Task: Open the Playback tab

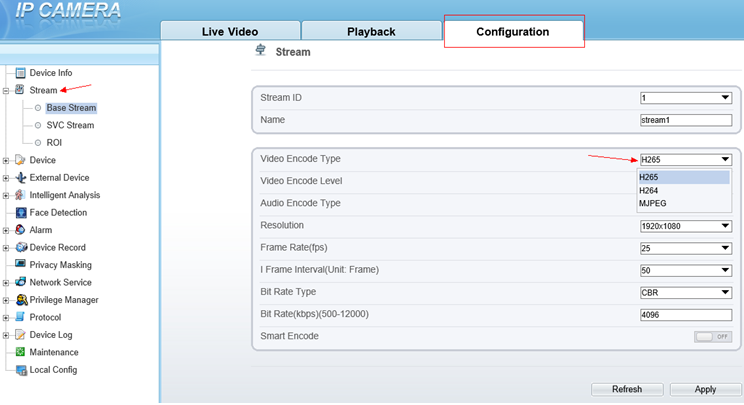Action: tap(371, 32)
